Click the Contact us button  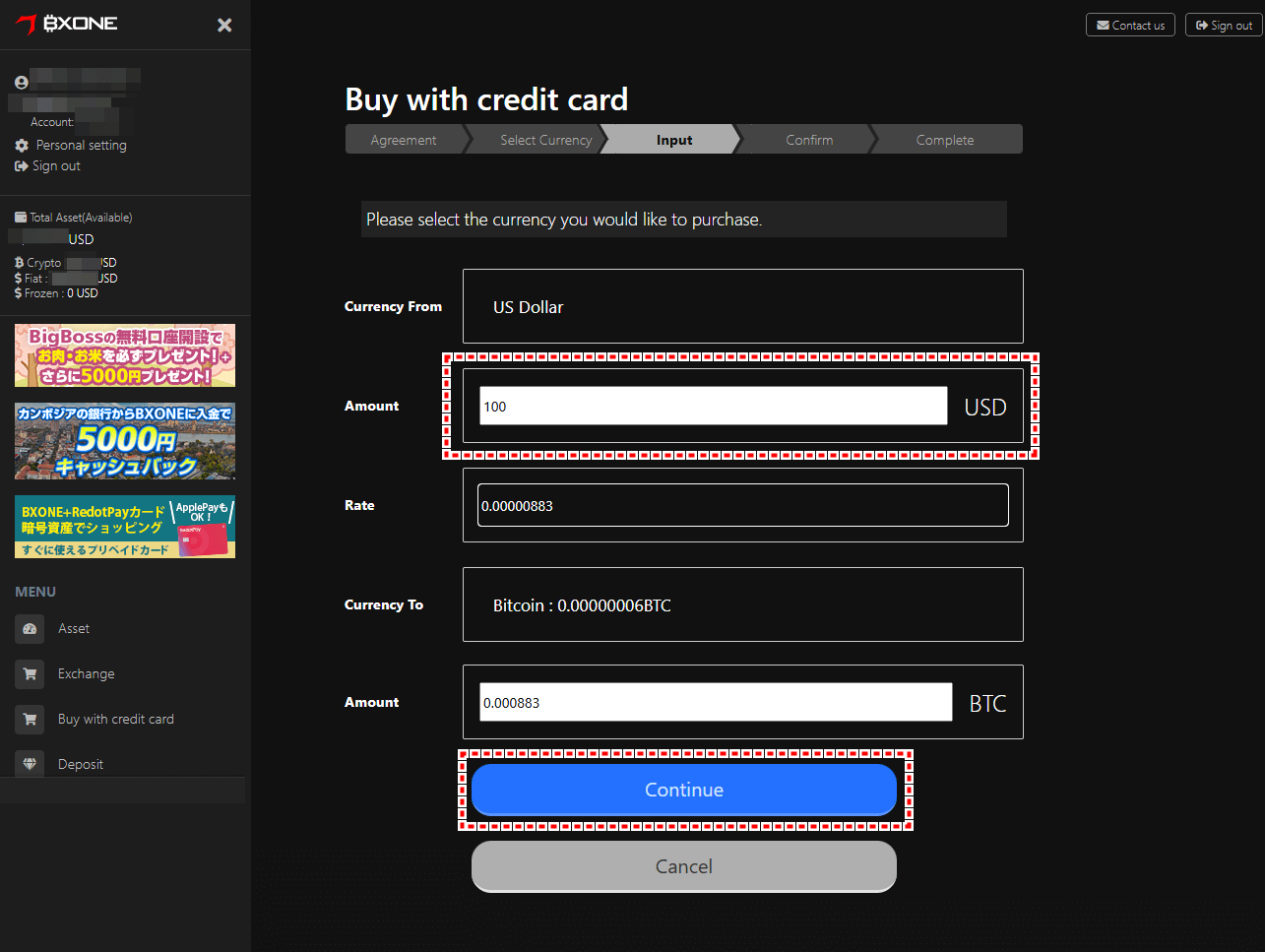tap(1130, 25)
